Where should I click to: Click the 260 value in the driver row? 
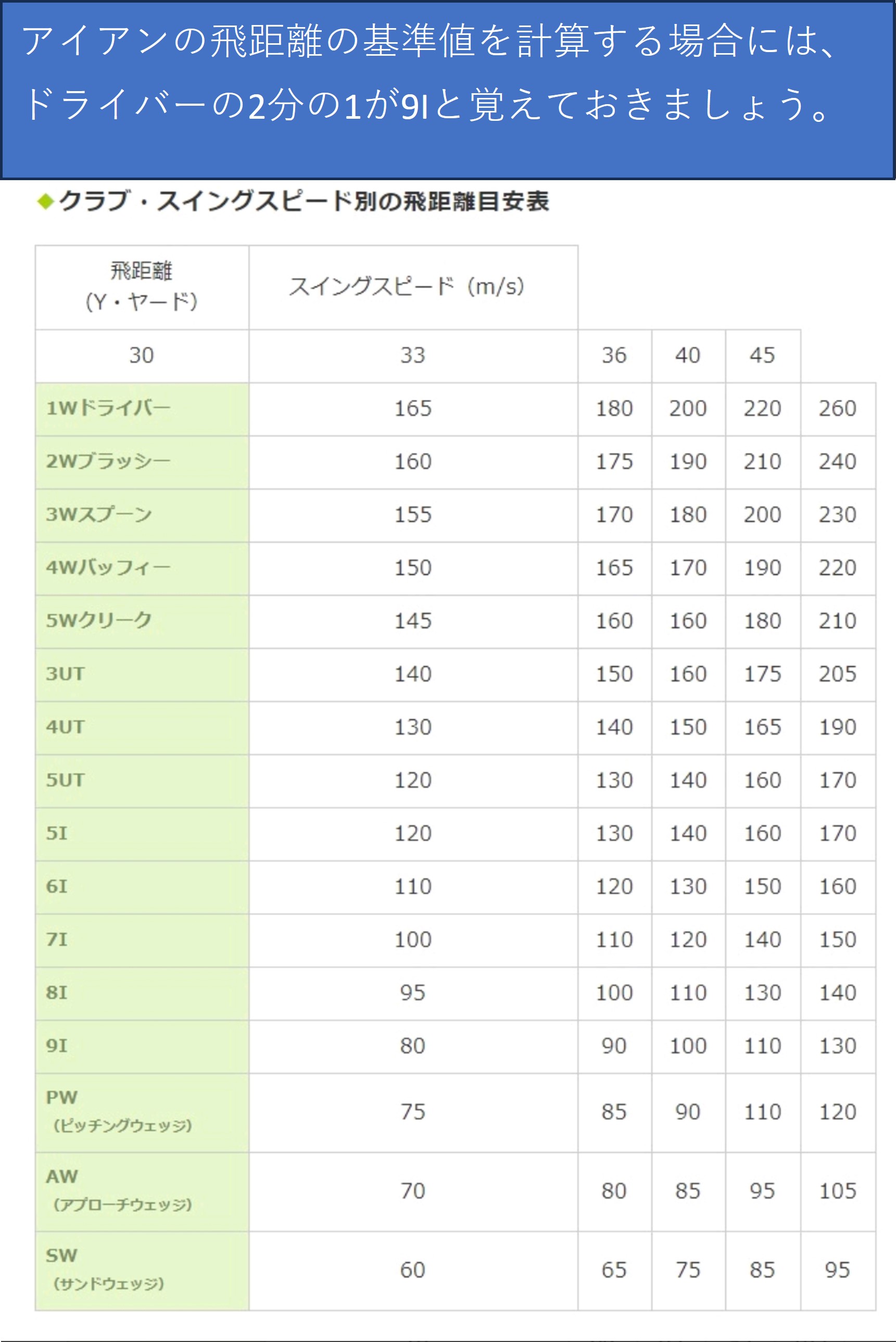837,409
